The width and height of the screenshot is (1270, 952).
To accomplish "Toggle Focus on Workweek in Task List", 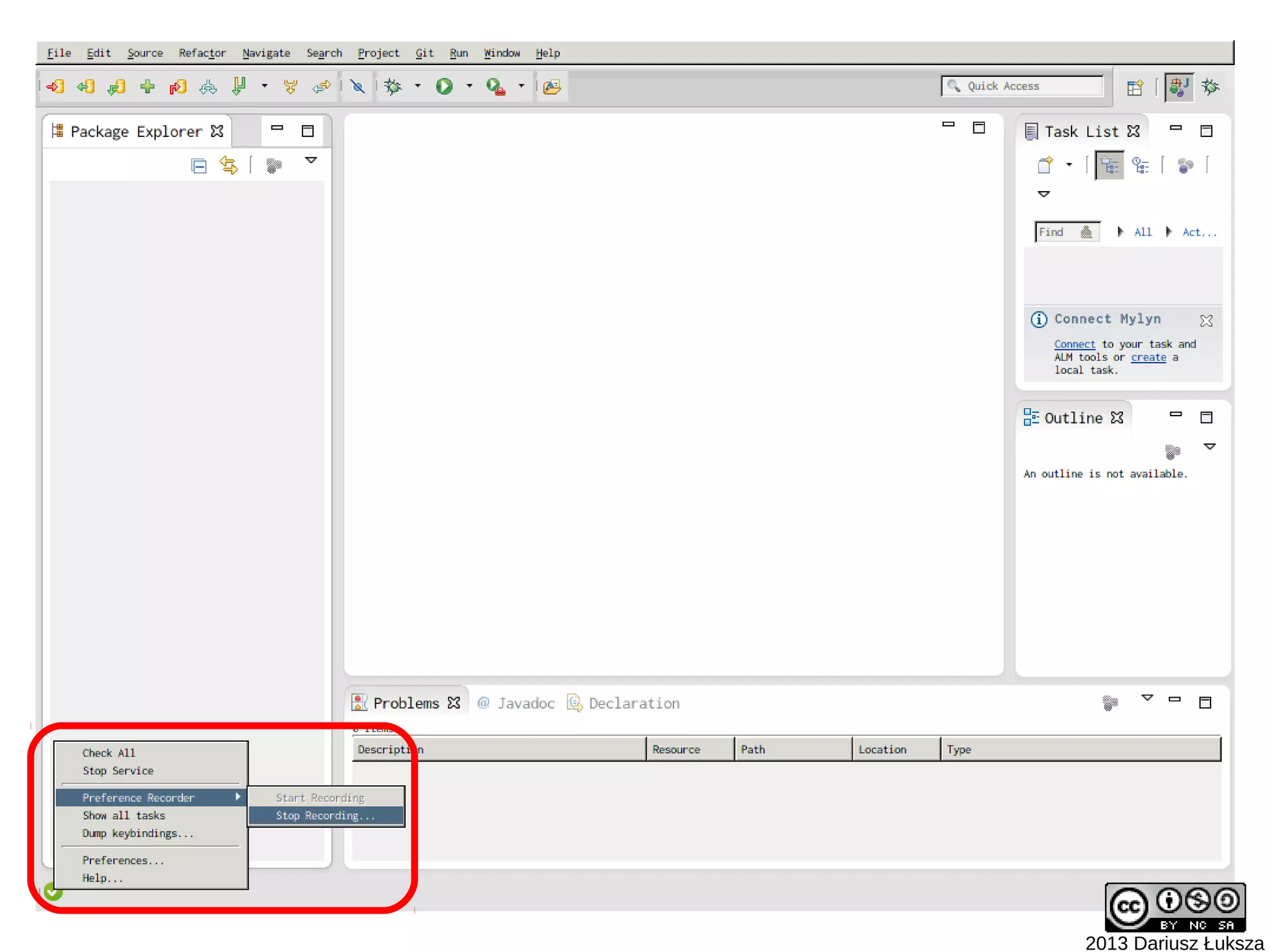I will [1185, 165].
